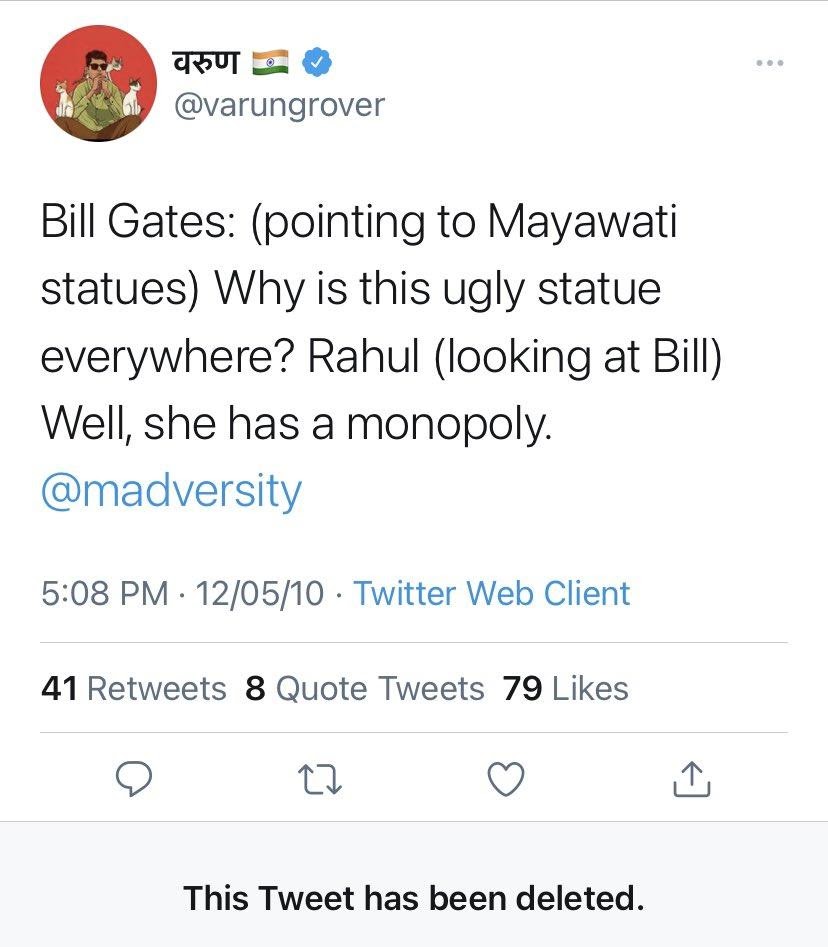The width and height of the screenshot is (828, 947).
Task: Like the tweet with the heart icon
Action: pos(507,778)
